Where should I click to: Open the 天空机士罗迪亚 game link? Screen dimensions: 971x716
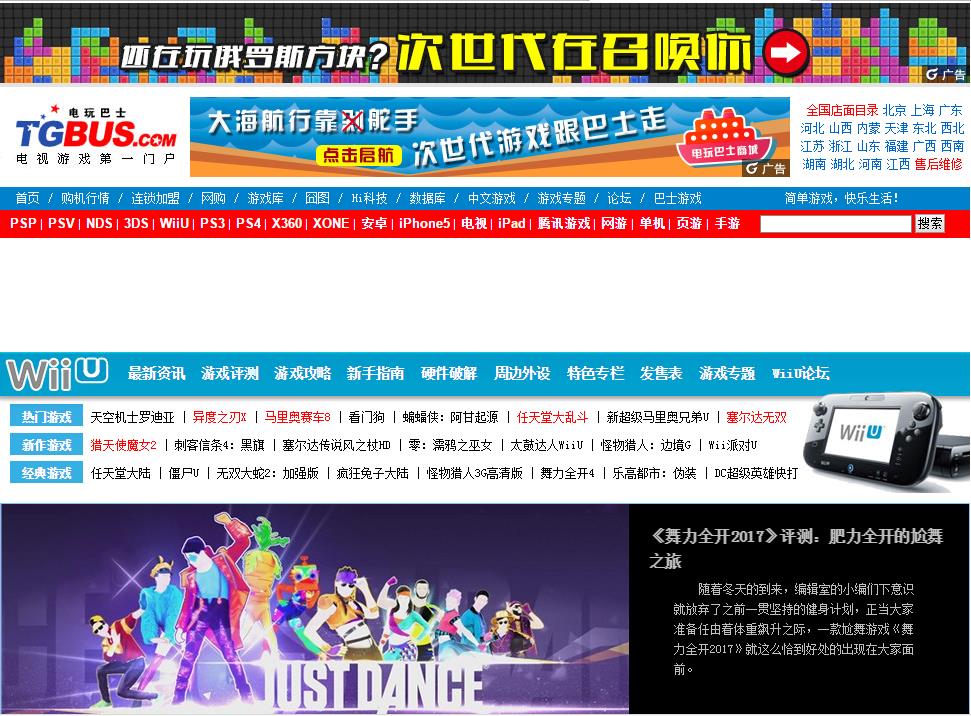(133, 417)
